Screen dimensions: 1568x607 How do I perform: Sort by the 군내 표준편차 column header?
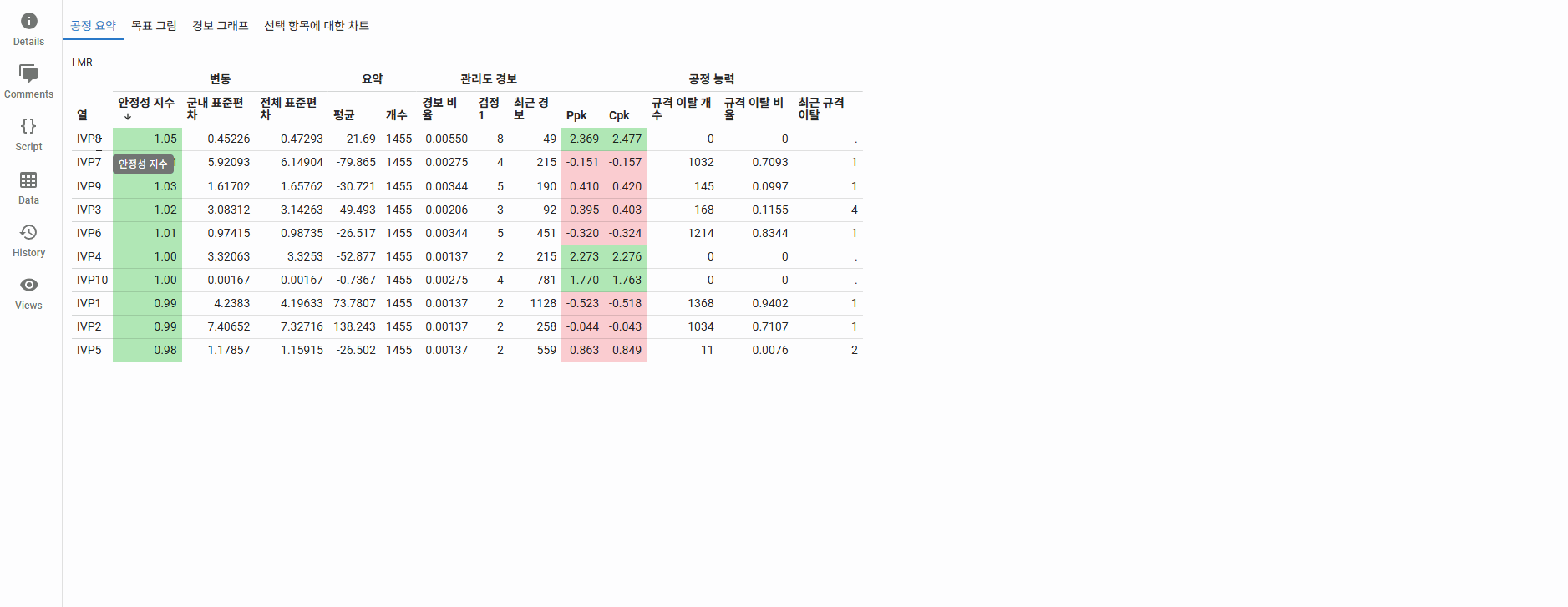point(215,109)
